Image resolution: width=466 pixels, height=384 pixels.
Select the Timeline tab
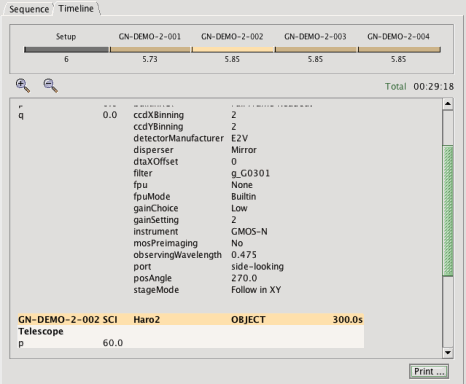pos(76,8)
